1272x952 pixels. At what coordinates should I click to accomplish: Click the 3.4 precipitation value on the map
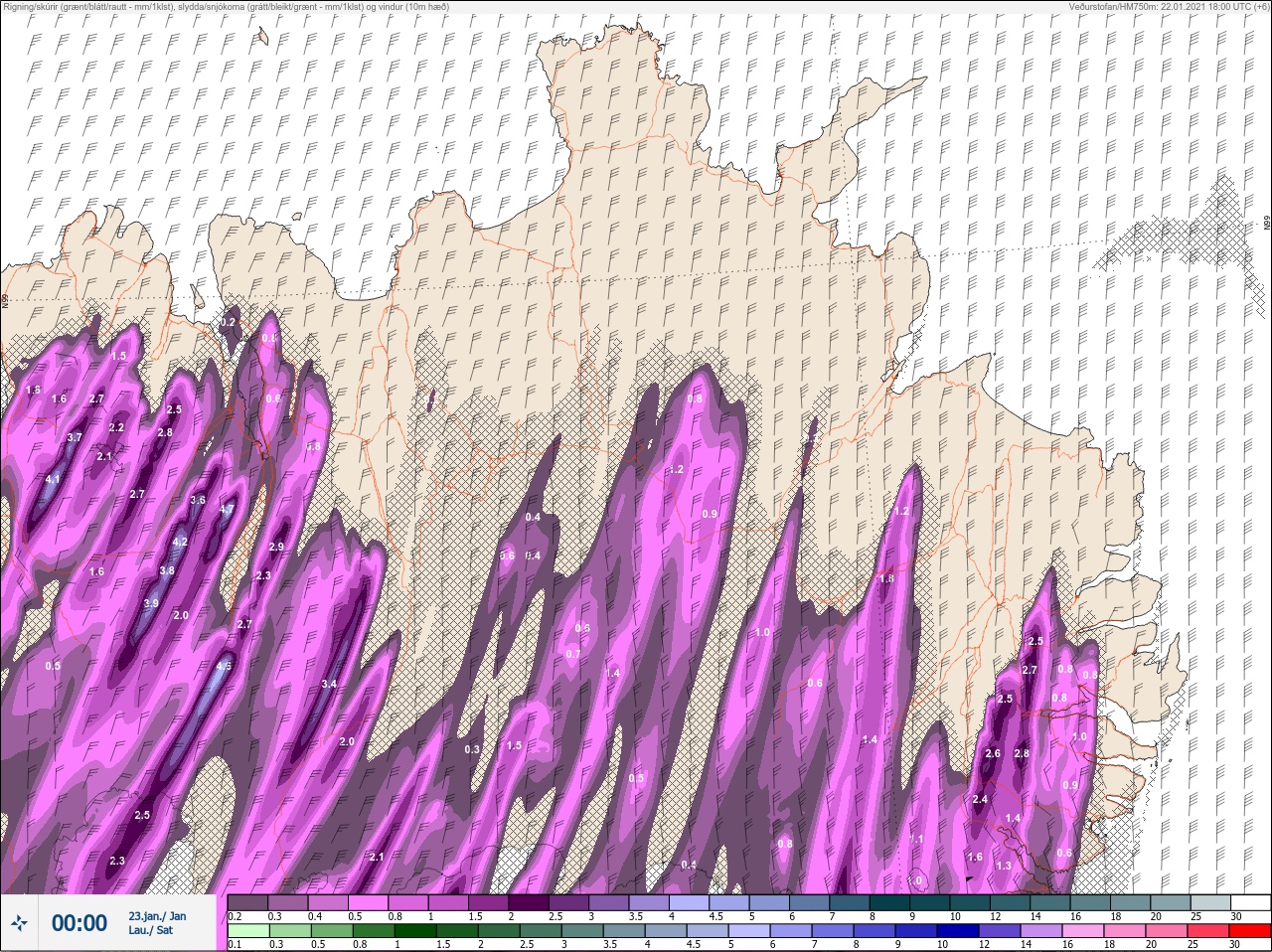click(329, 684)
